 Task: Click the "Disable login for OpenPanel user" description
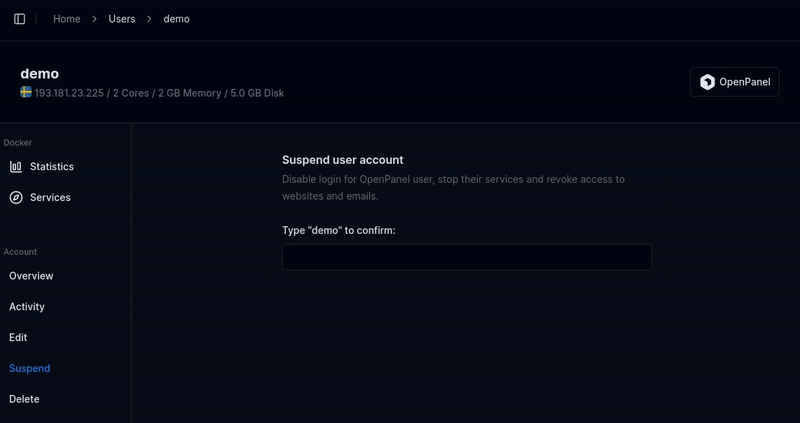coord(454,187)
